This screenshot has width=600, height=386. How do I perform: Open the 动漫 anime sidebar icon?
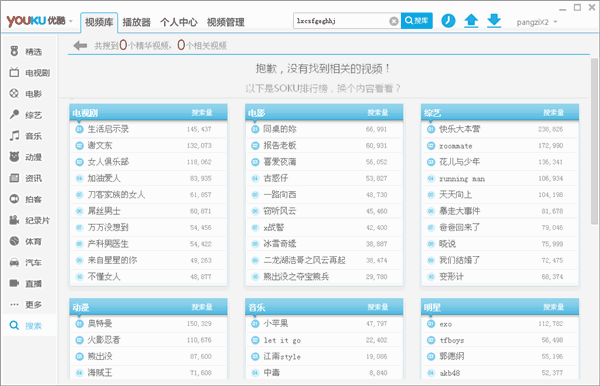14,156
